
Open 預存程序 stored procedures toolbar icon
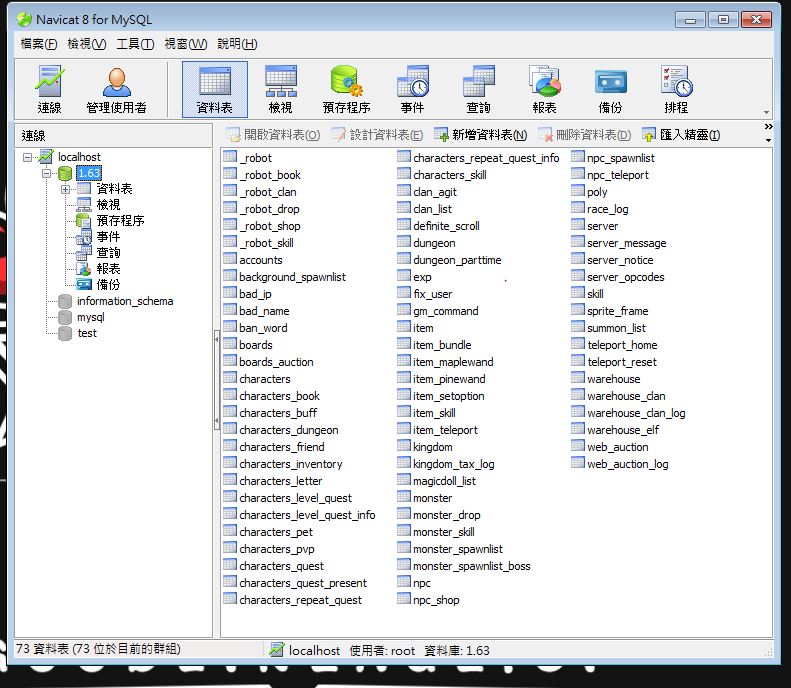point(347,89)
